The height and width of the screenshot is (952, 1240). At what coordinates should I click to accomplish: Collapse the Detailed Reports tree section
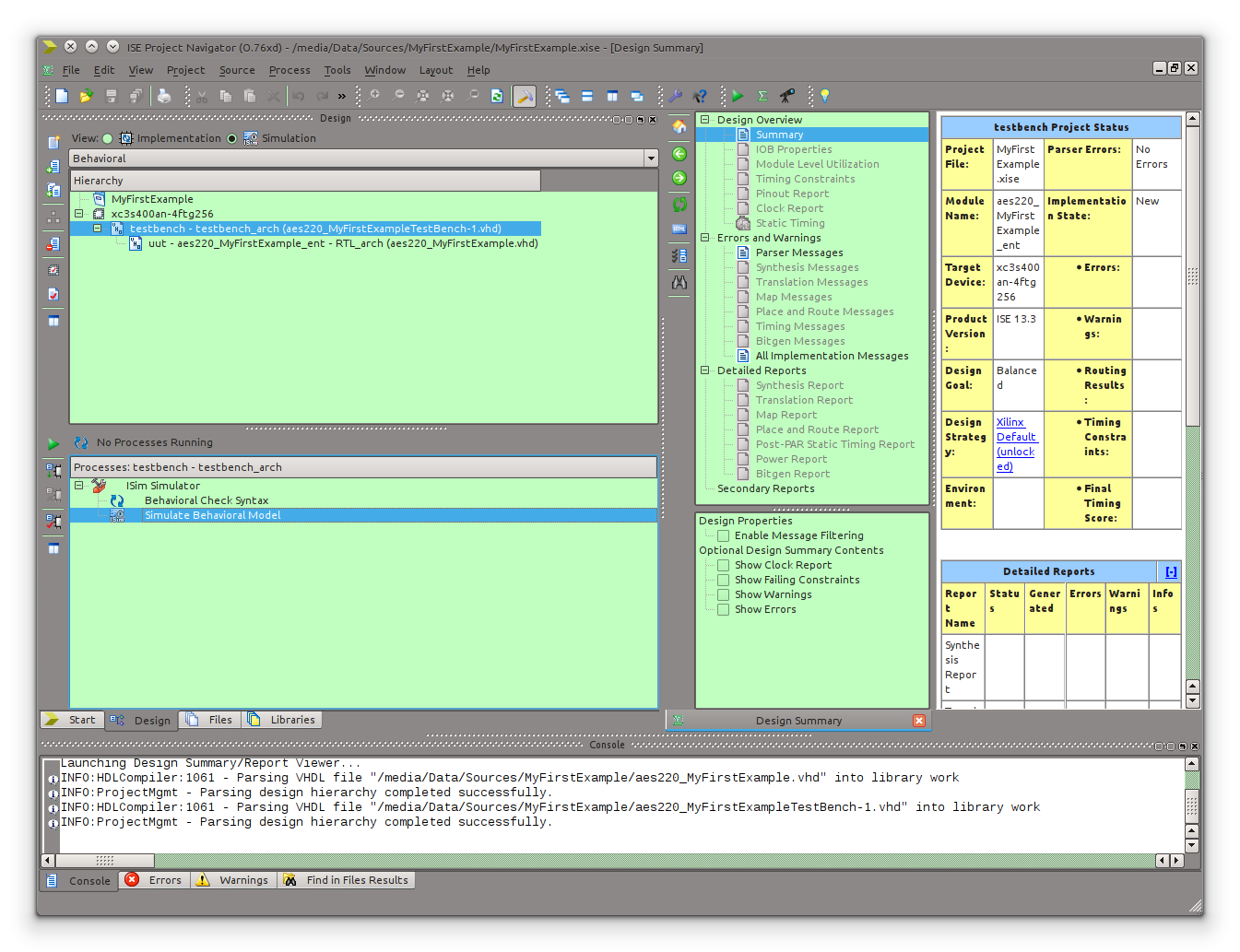point(705,370)
